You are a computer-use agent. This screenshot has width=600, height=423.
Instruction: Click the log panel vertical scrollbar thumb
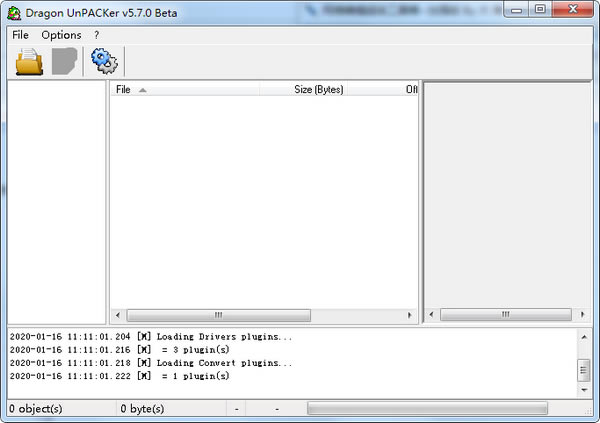point(584,370)
